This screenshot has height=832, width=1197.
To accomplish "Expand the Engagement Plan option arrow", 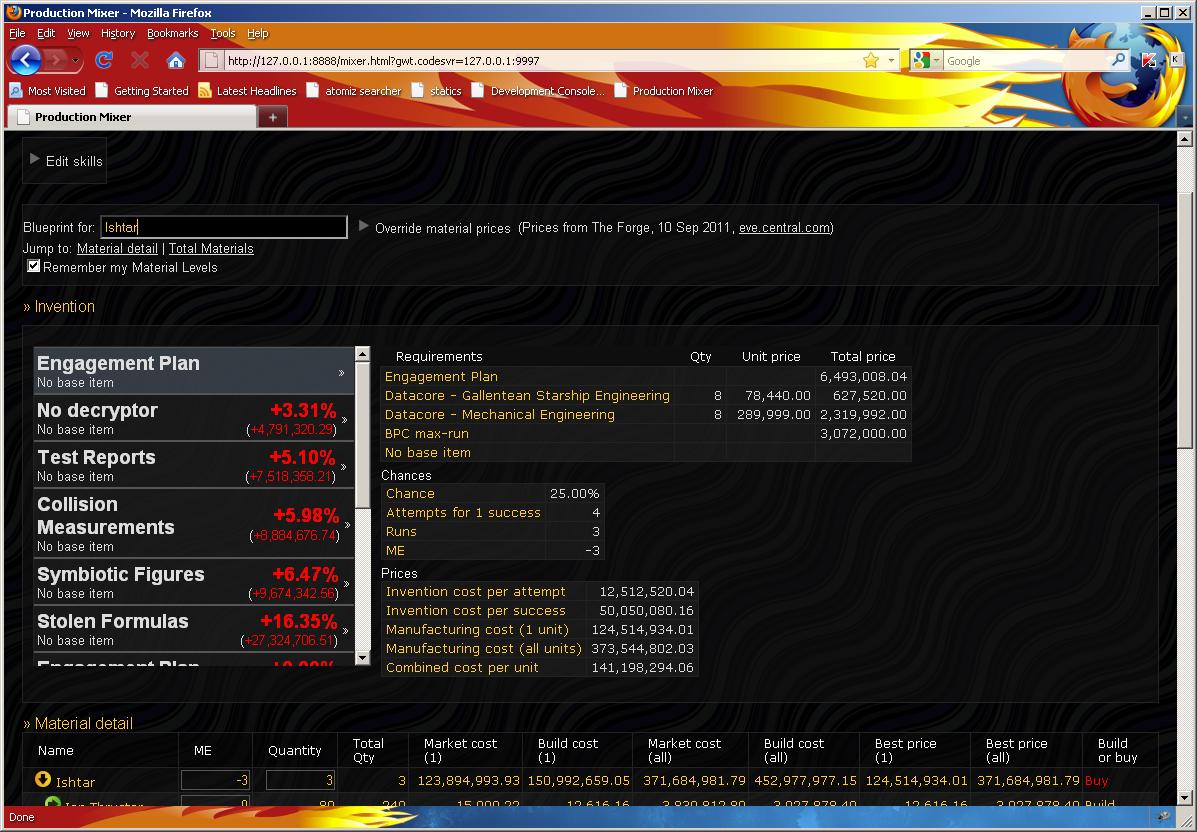I will [341, 373].
